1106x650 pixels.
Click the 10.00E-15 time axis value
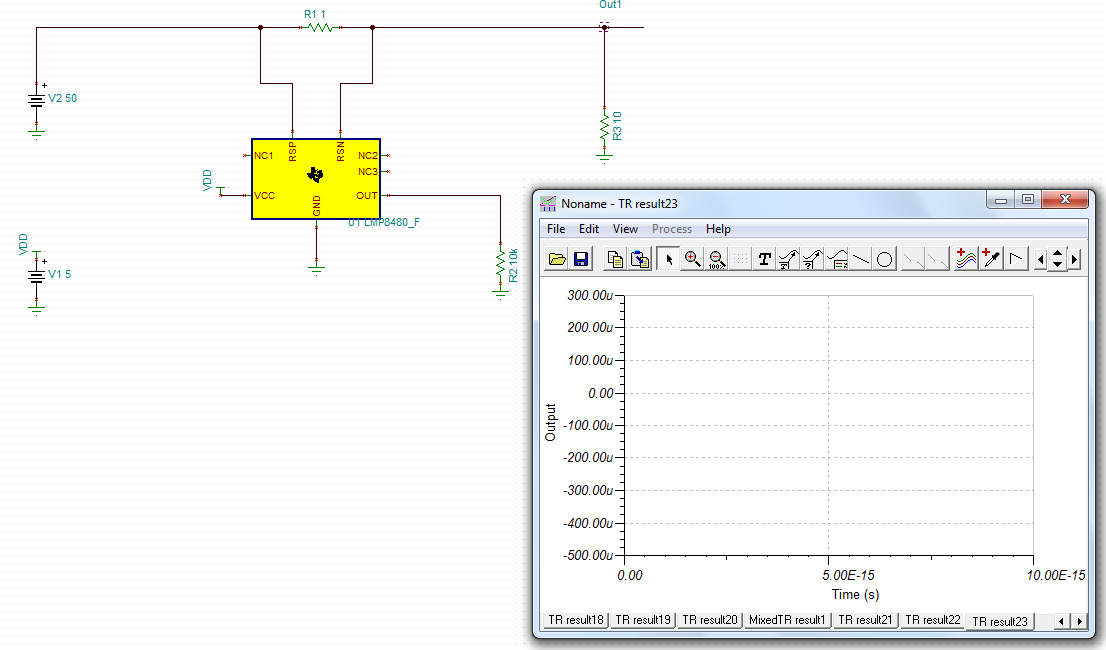tap(1055, 575)
